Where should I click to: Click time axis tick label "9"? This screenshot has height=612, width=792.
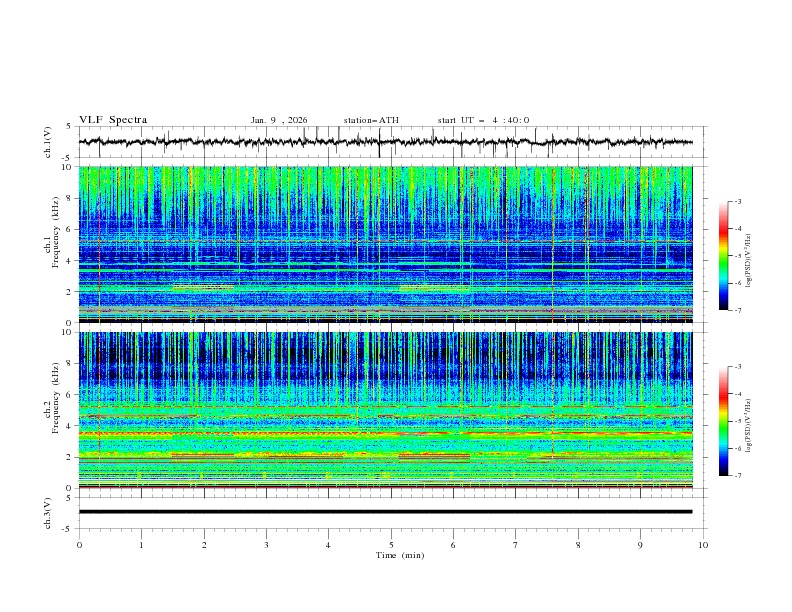point(640,545)
